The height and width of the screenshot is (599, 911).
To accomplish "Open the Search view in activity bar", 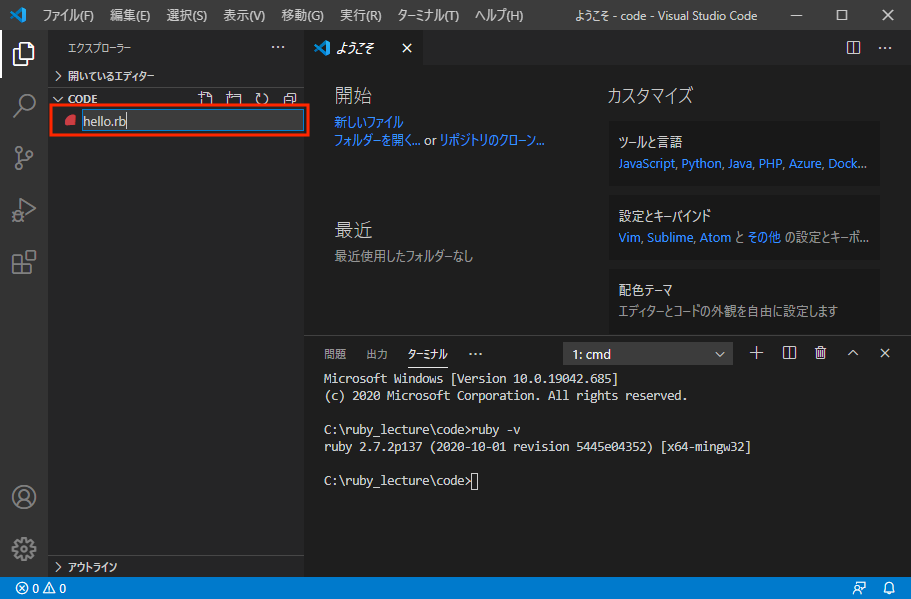I will [23, 106].
